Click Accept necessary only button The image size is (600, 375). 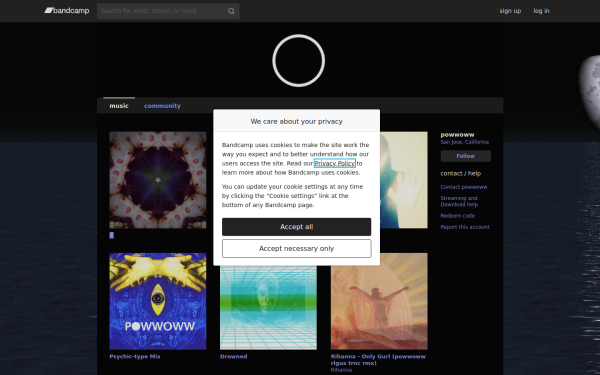coord(297,248)
